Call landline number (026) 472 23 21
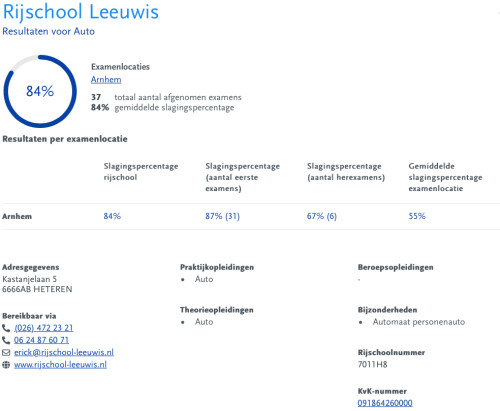Image resolution: width=500 pixels, height=411 pixels. (44, 328)
